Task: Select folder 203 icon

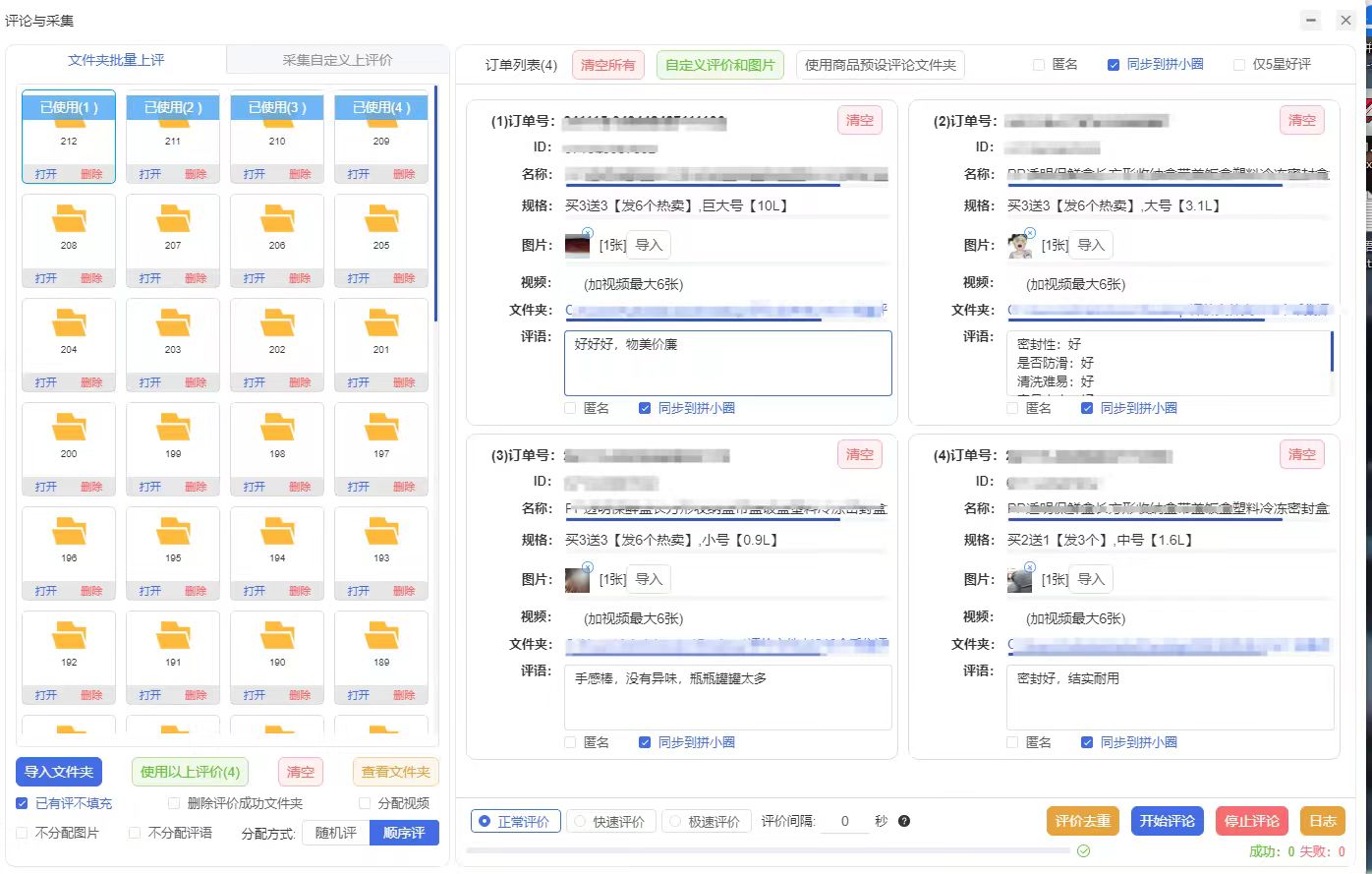Action: point(173,322)
